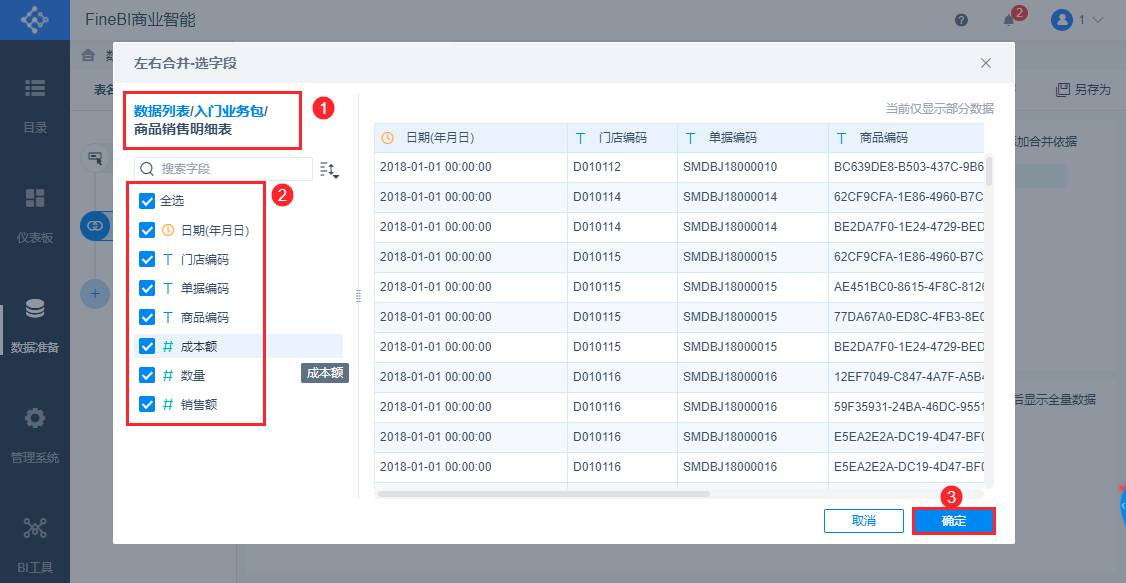Screen dimensions: 1126x583
Task: Open the help question mark icon
Action: click(962, 20)
